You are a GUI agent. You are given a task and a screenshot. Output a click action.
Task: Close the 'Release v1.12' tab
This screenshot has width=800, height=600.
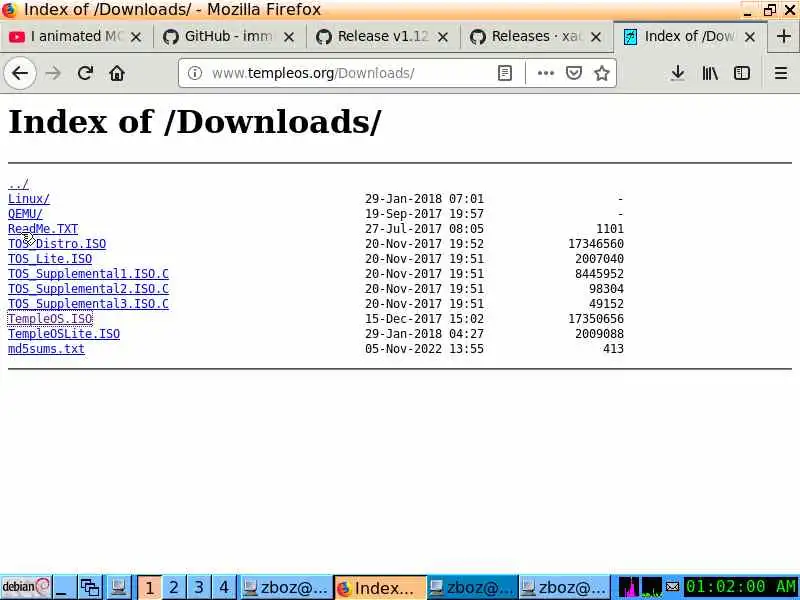(x=443, y=37)
